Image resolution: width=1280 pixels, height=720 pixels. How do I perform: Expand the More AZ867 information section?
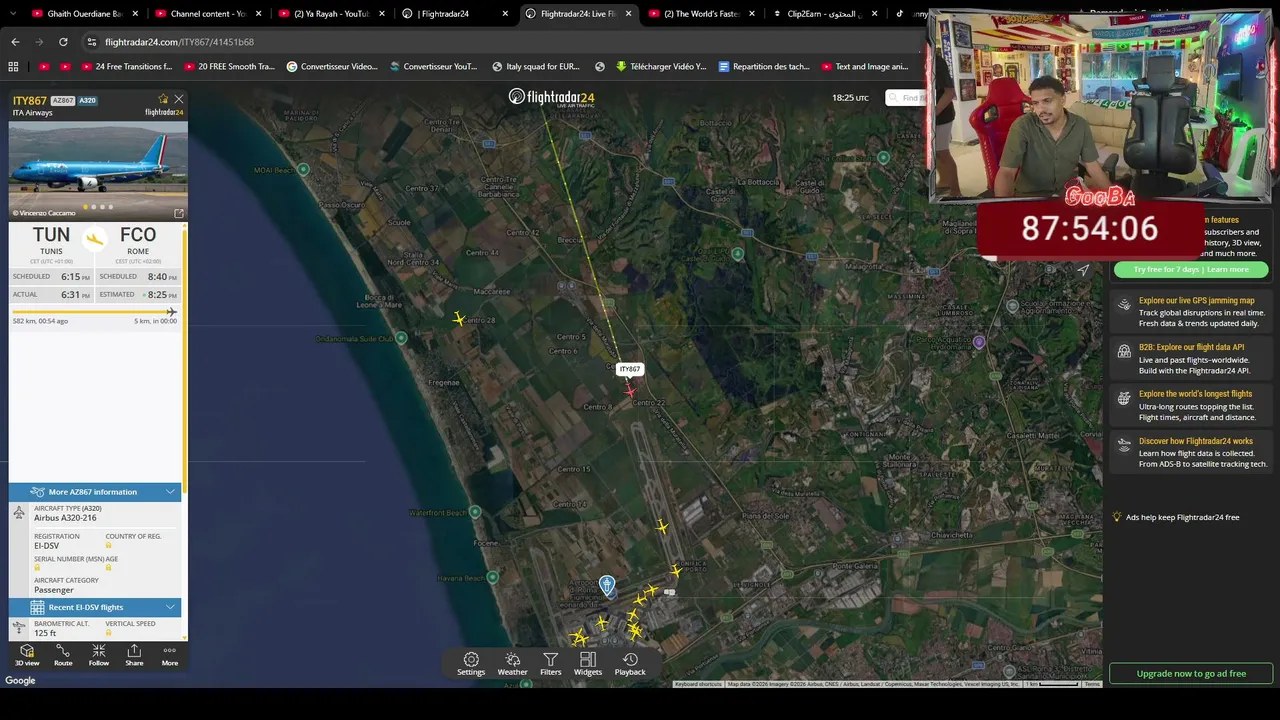pos(95,492)
